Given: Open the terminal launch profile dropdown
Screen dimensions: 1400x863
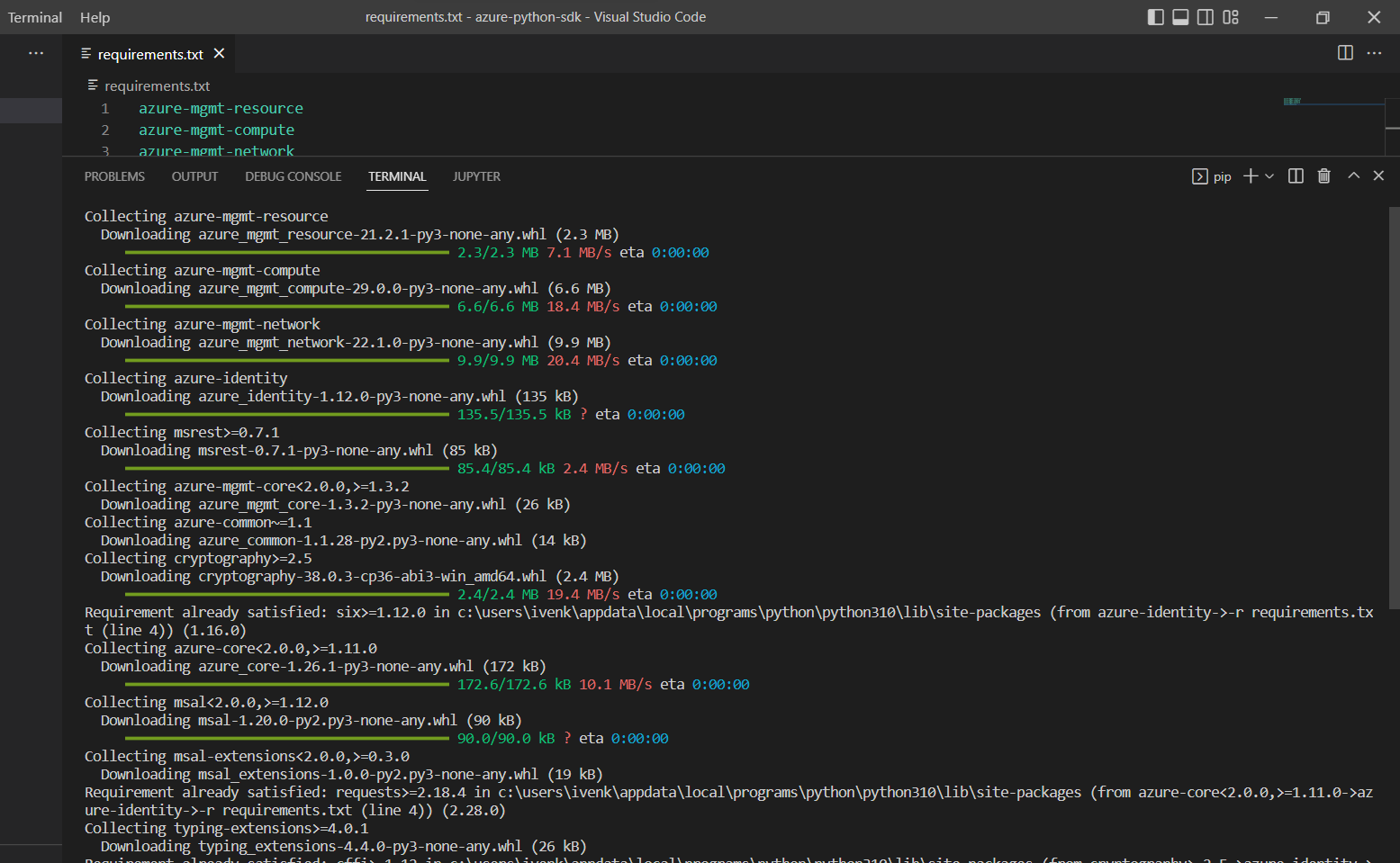Looking at the screenshot, I should [x=1269, y=175].
